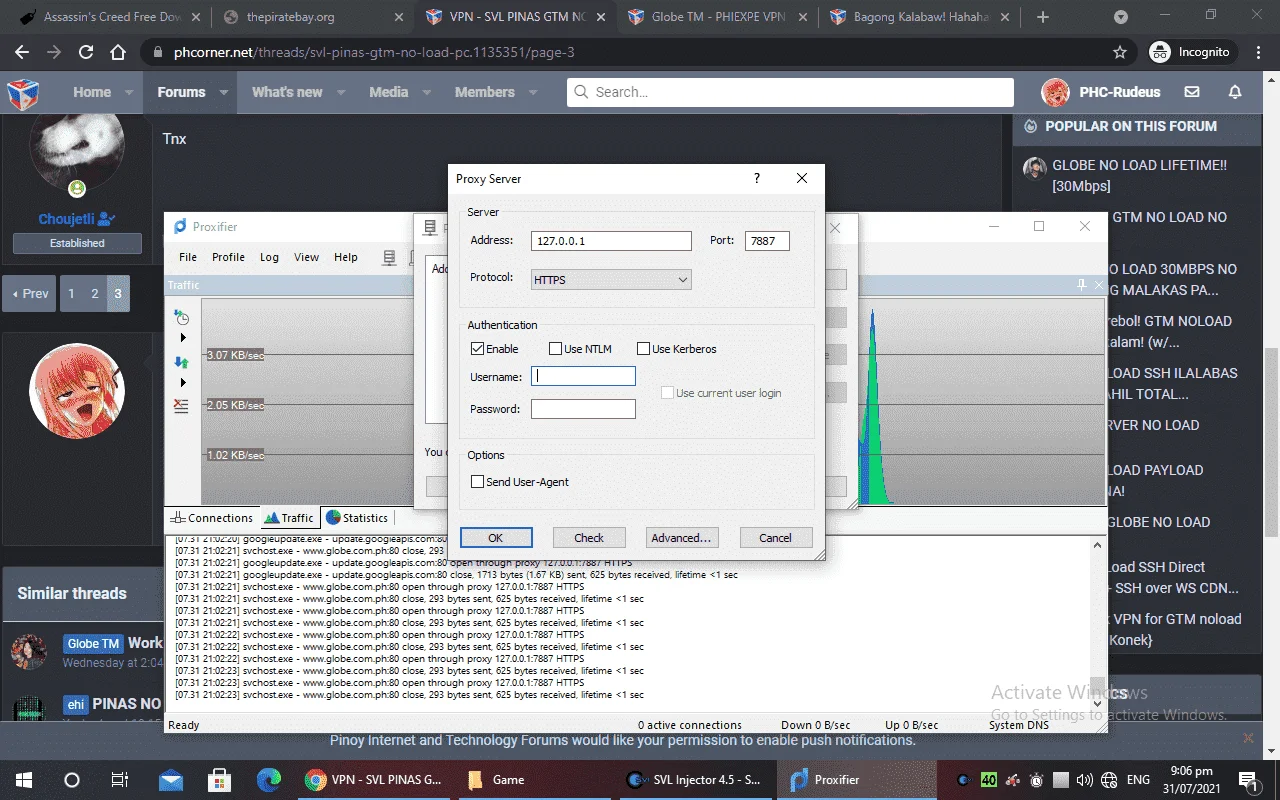This screenshot has width=1280, height=800.
Task: Switch to the thepiratebay.org tab
Action: pyautogui.click(x=312, y=17)
